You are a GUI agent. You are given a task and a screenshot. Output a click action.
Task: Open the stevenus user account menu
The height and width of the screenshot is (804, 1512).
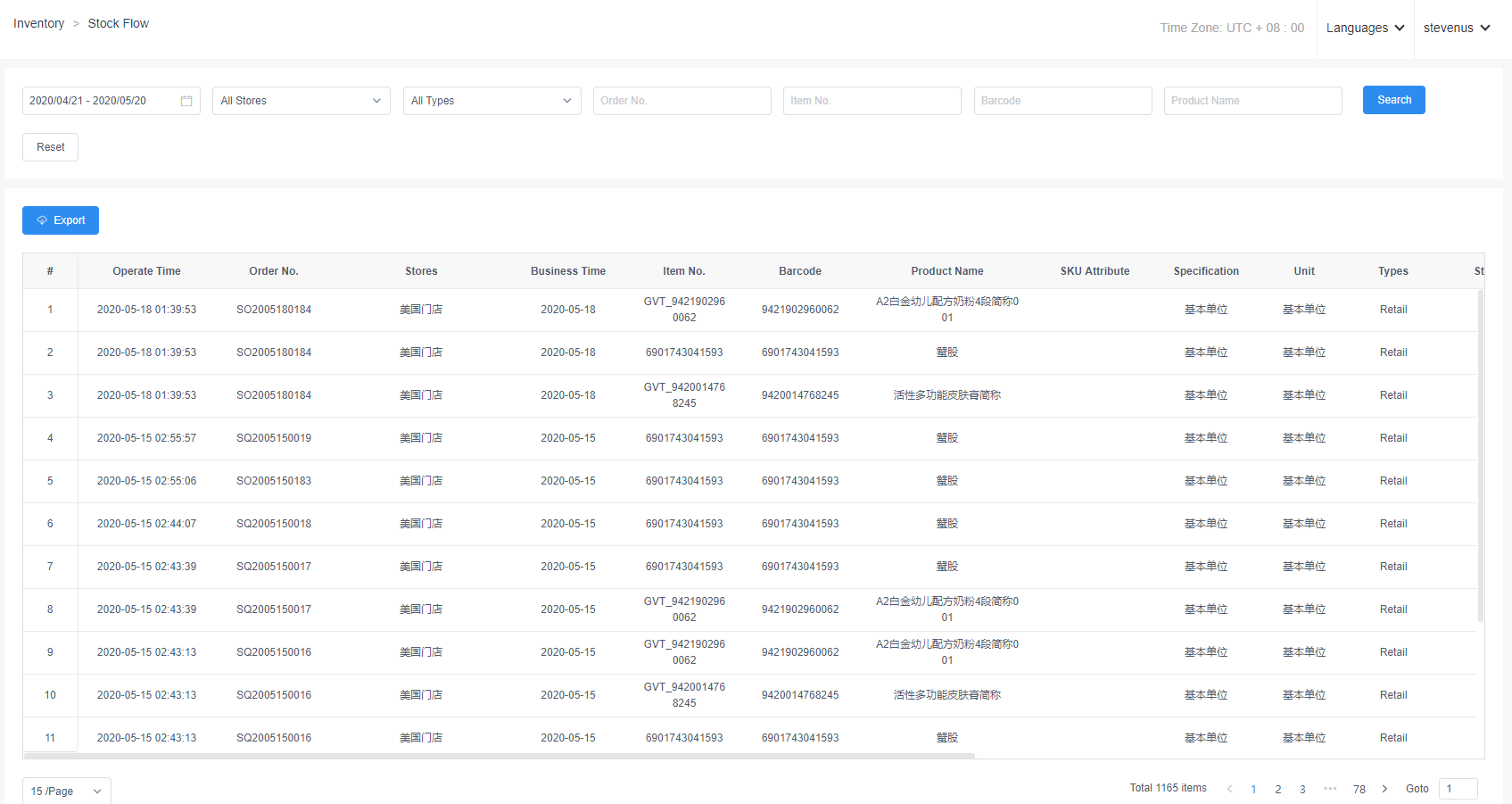pyautogui.click(x=1456, y=28)
